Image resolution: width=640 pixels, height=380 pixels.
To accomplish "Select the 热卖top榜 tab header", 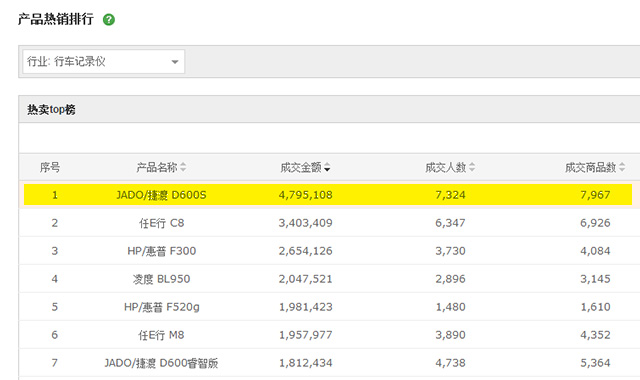I will [x=51, y=110].
